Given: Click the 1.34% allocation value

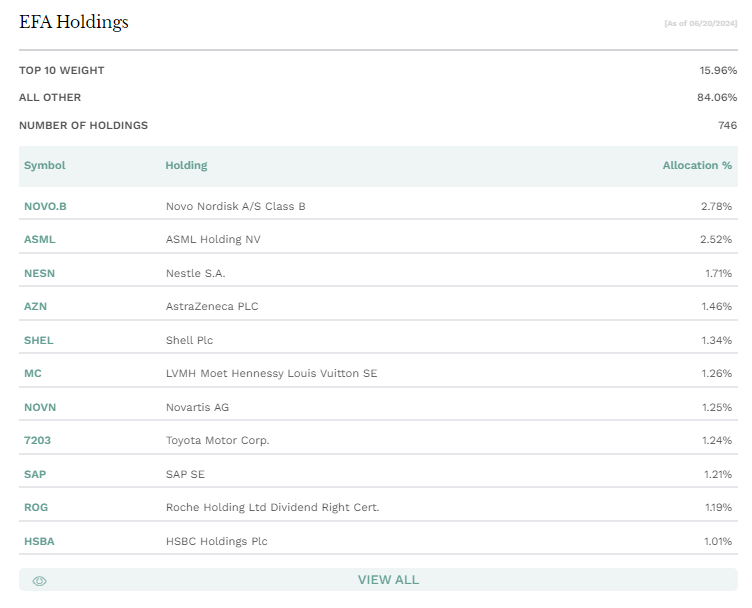Looking at the screenshot, I should (717, 340).
